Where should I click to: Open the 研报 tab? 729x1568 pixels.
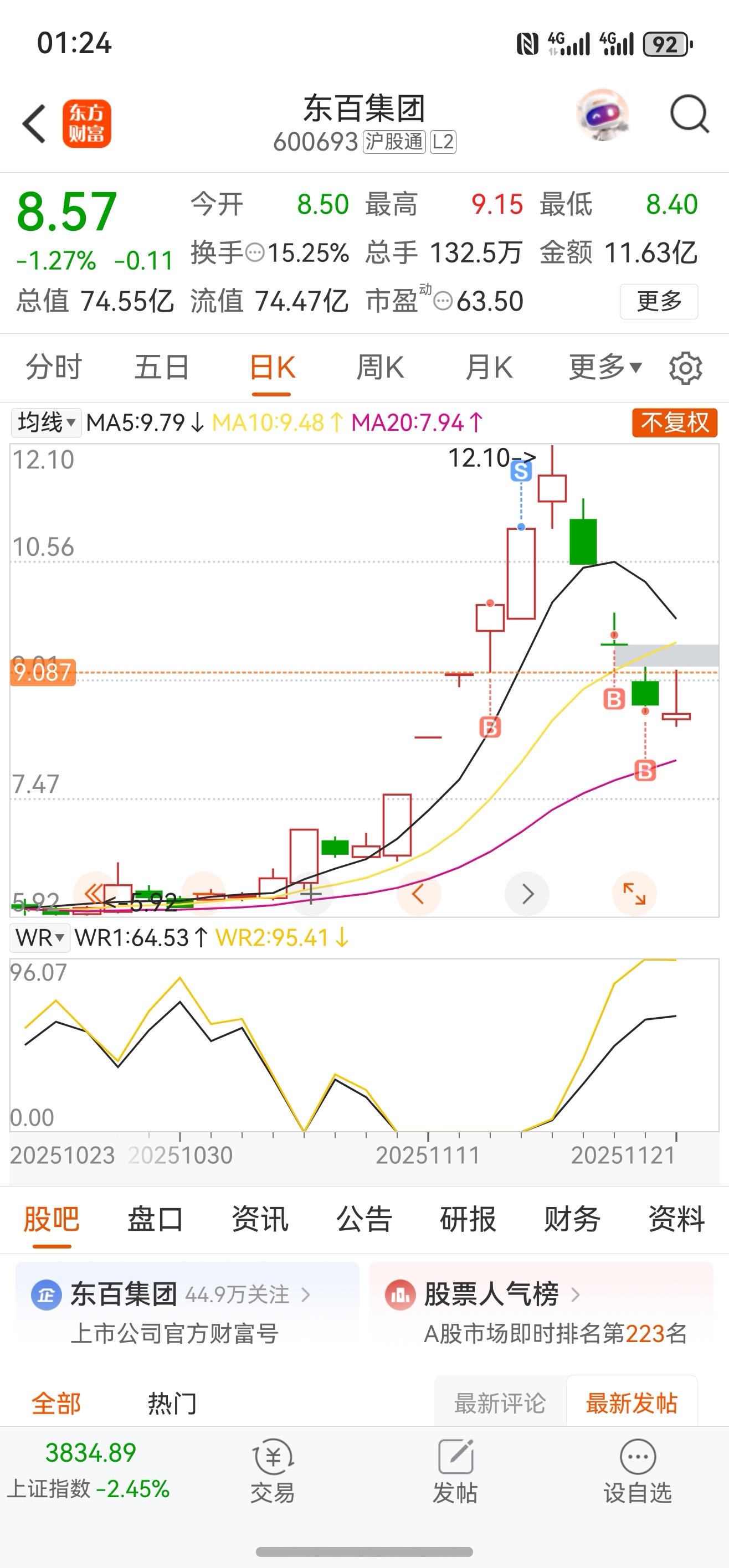pos(468,1219)
